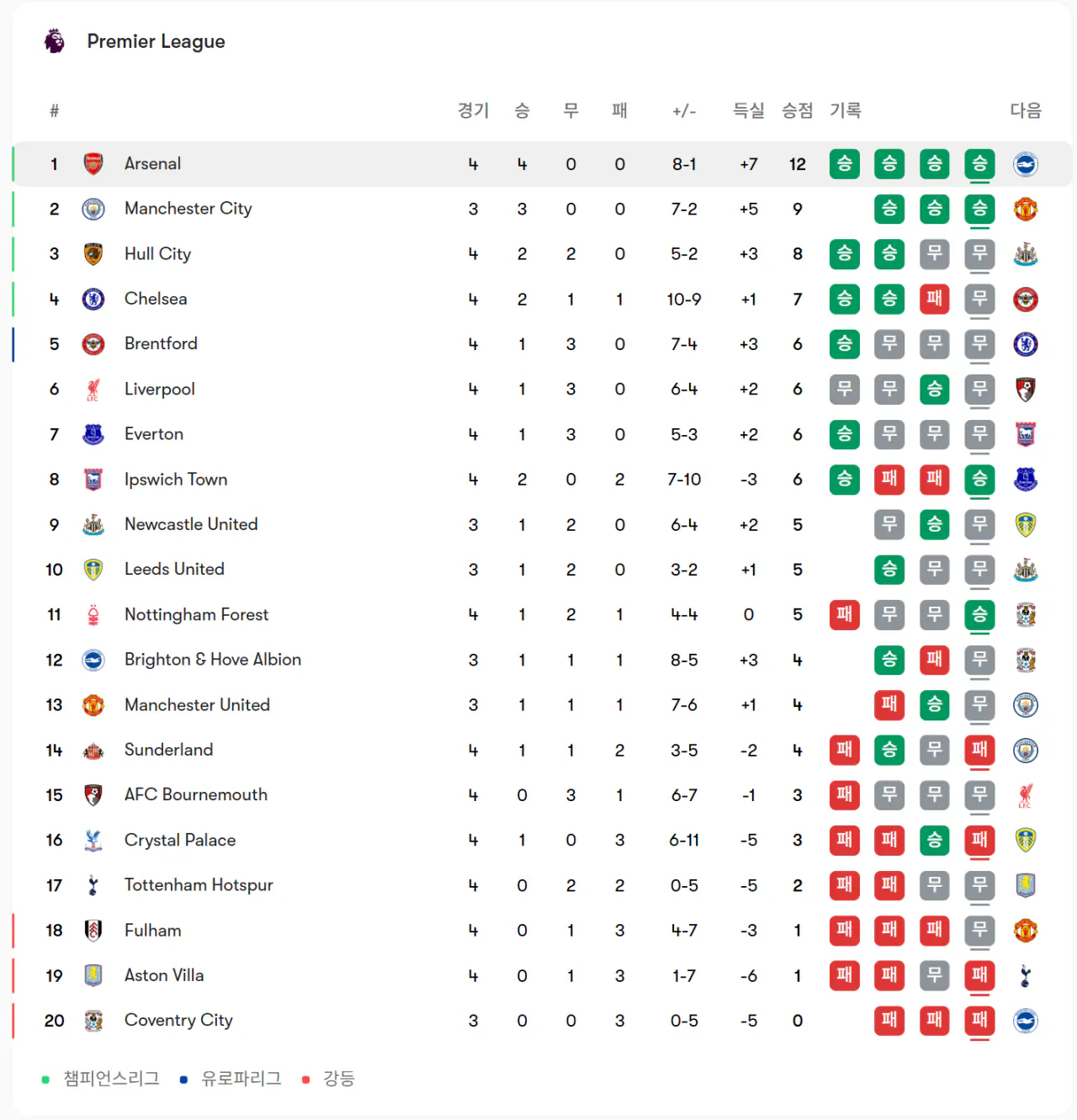Image resolution: width=1077 pixels, height=1120 pixels.
Task: Open Liverpool's green win result badge
Action: coord(934,389)
